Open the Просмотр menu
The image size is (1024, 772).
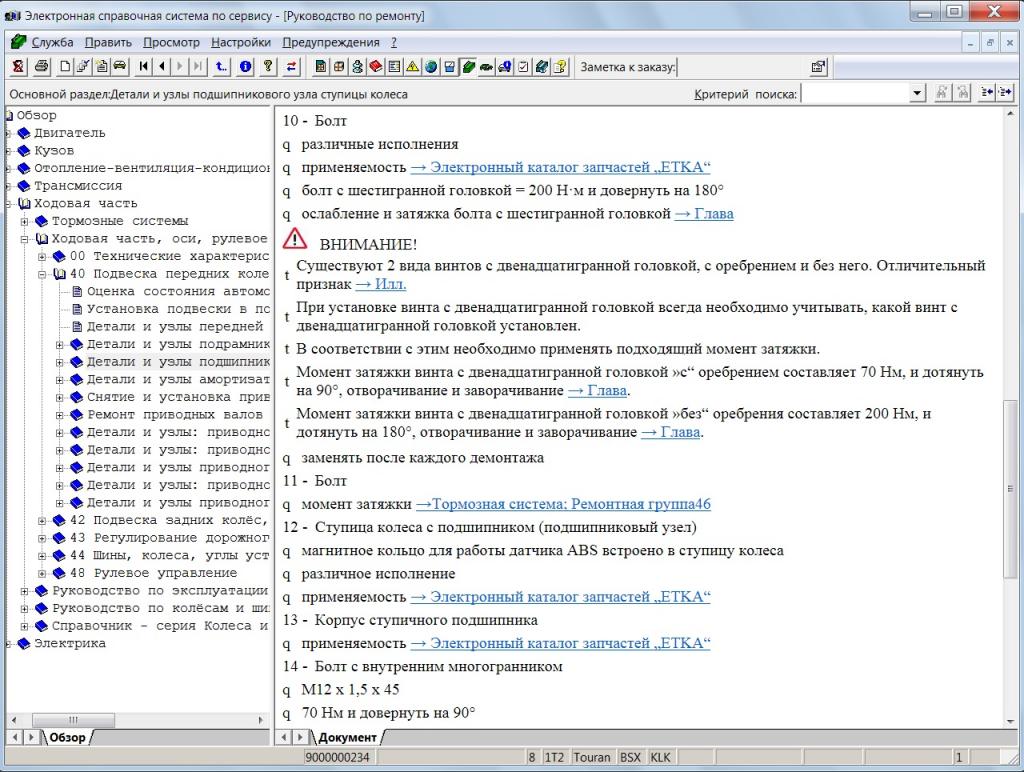(x=171, y=42)
